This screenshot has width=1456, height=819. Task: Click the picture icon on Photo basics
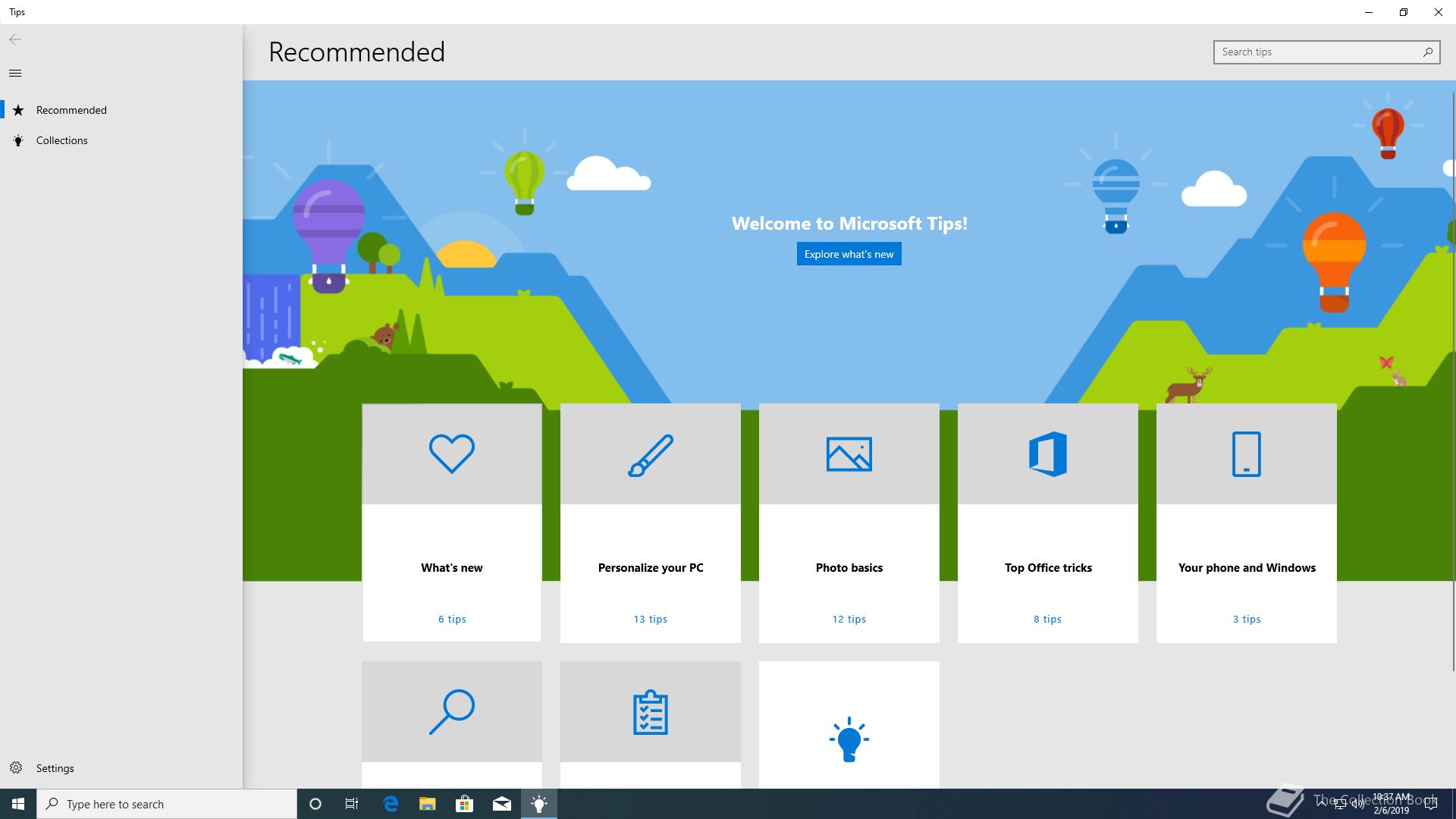tap(849, 454)
